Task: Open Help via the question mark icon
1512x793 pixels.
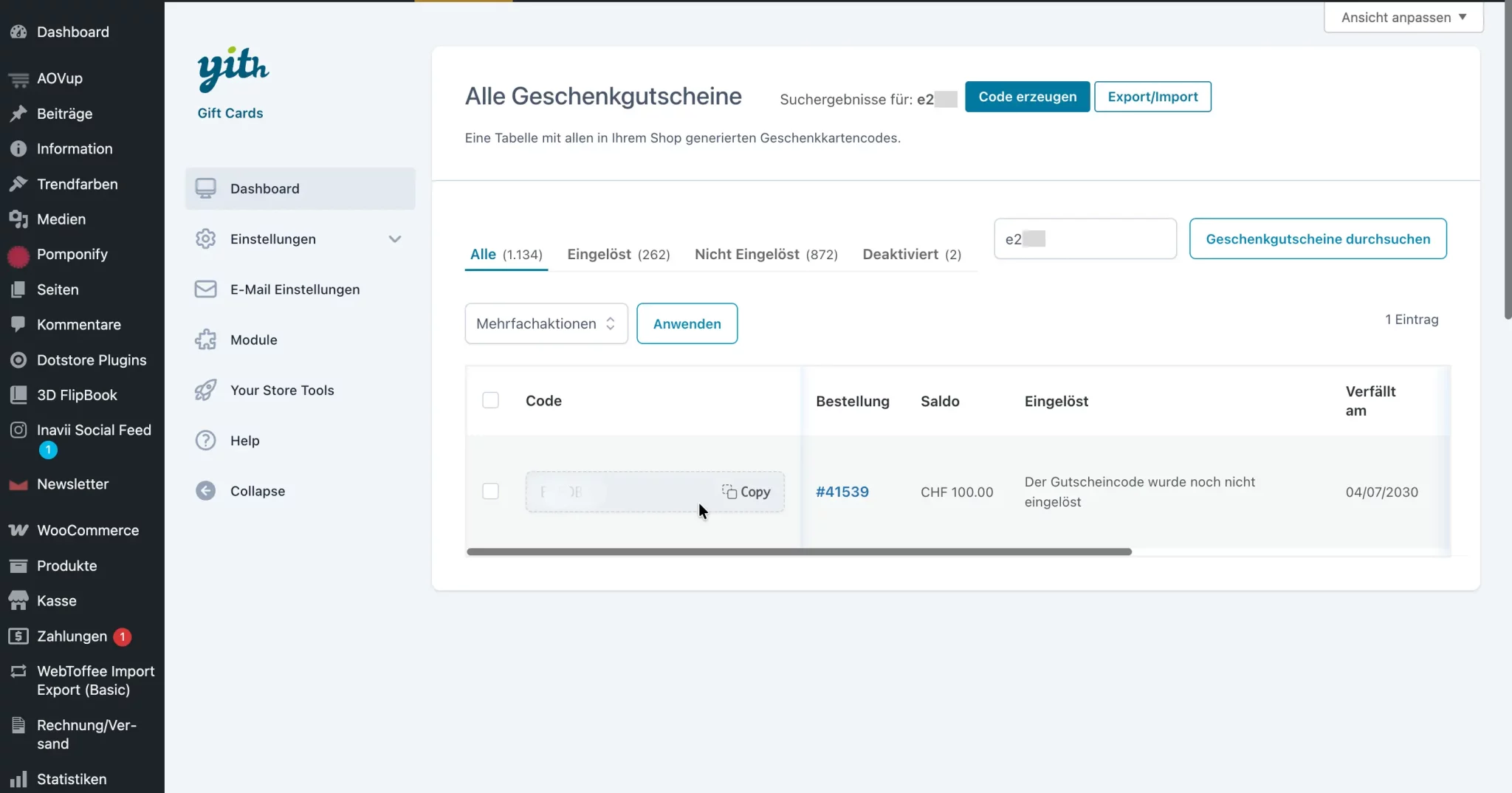Action: (205, 441)
